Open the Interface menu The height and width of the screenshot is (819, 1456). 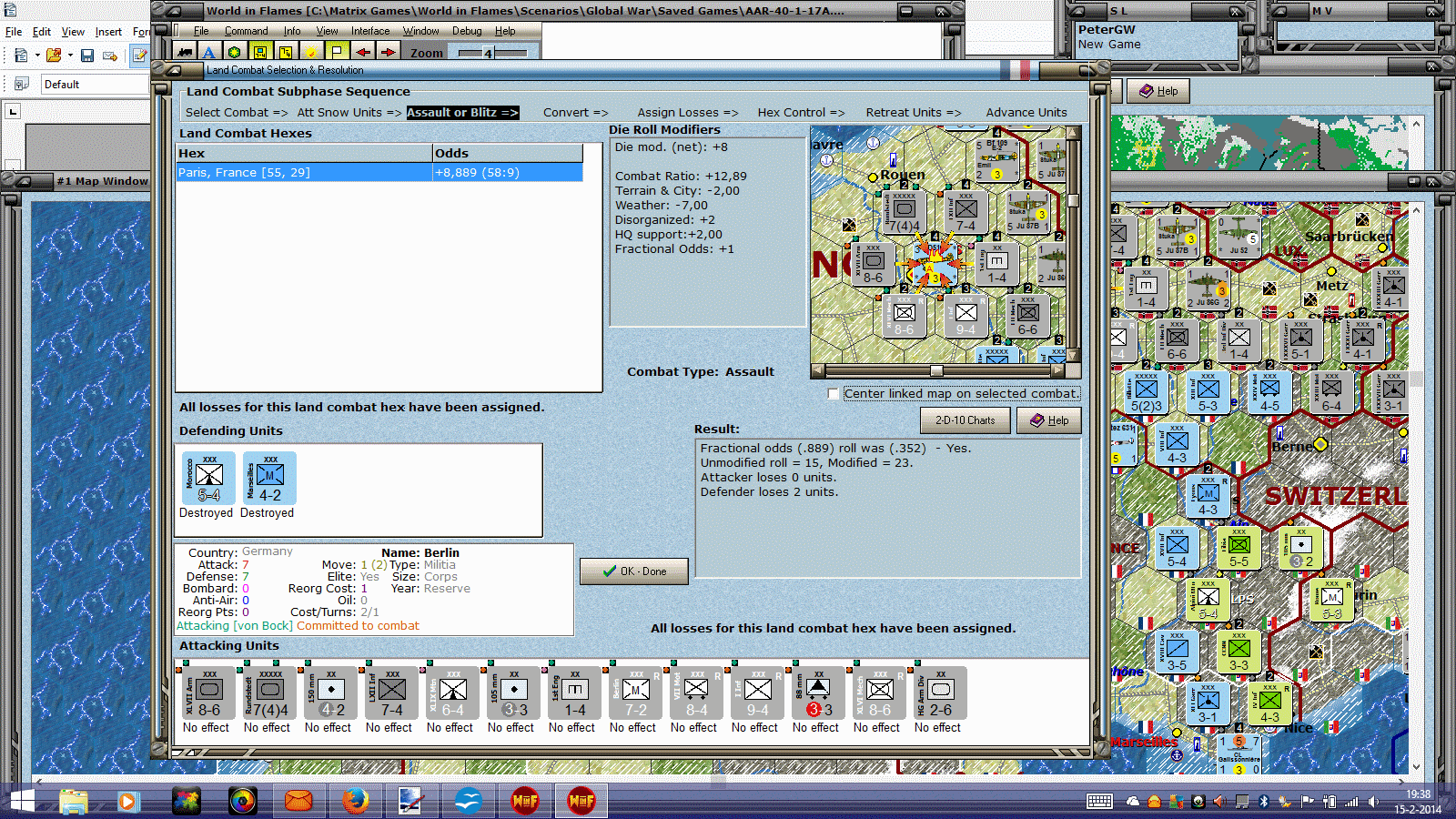click(370, 31)
